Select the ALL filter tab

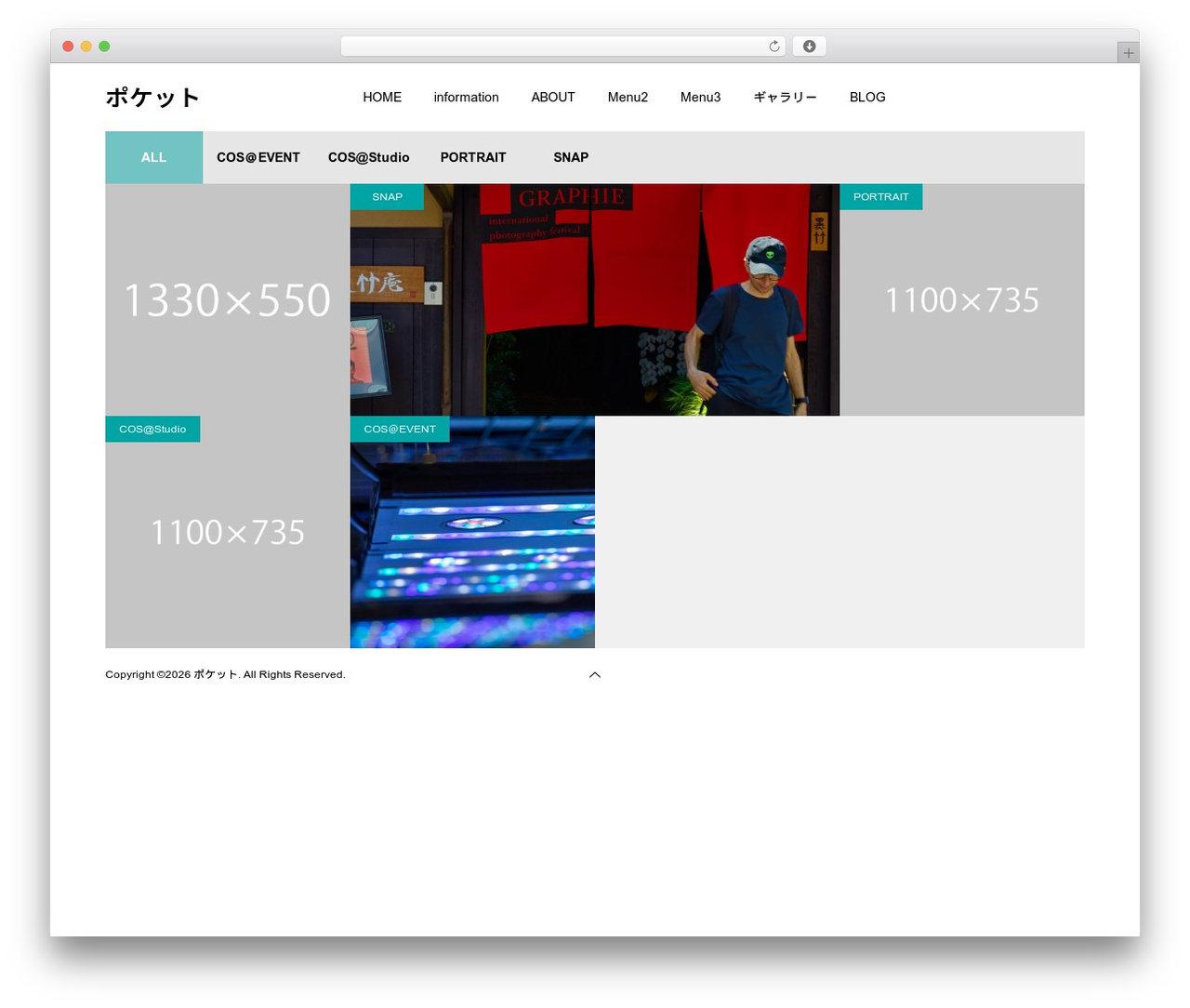tap(153, 157)
